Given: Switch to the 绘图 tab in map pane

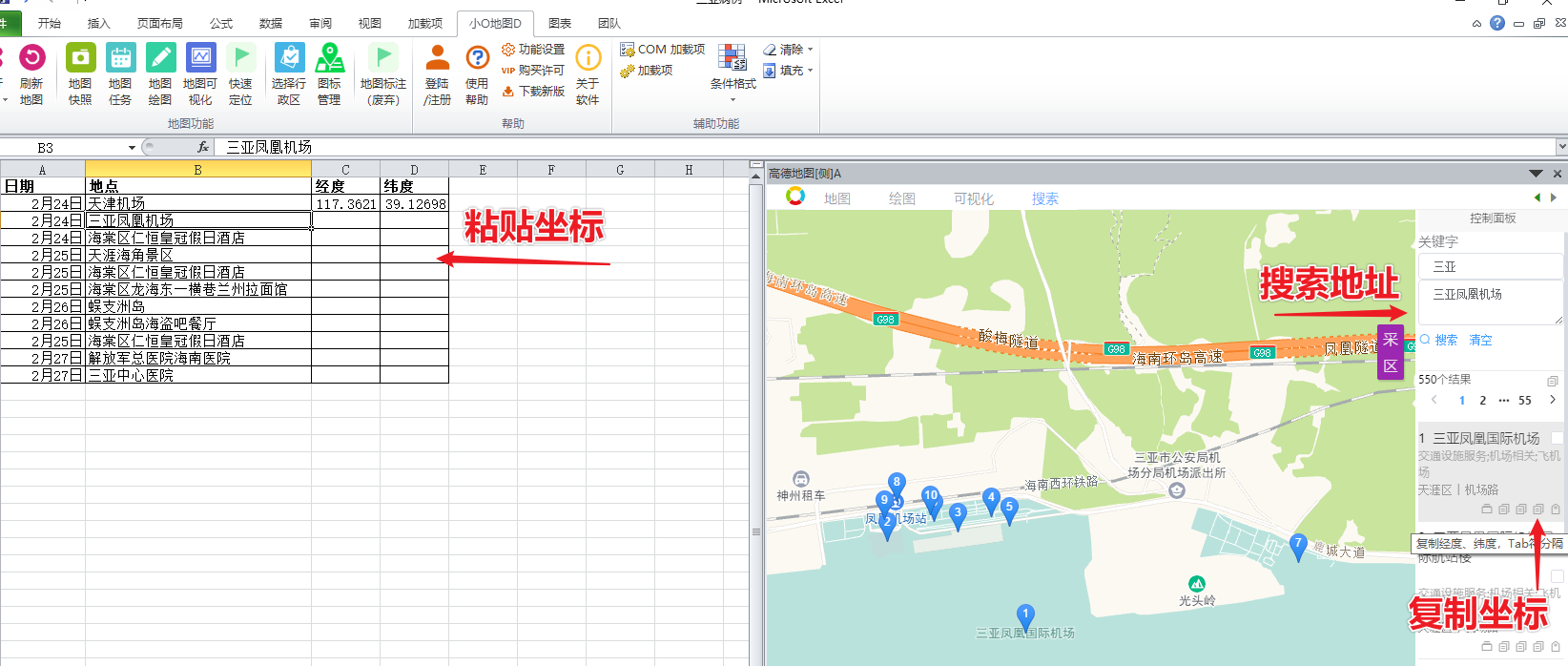Looking at the screenshot, I should tap(902, 198).
